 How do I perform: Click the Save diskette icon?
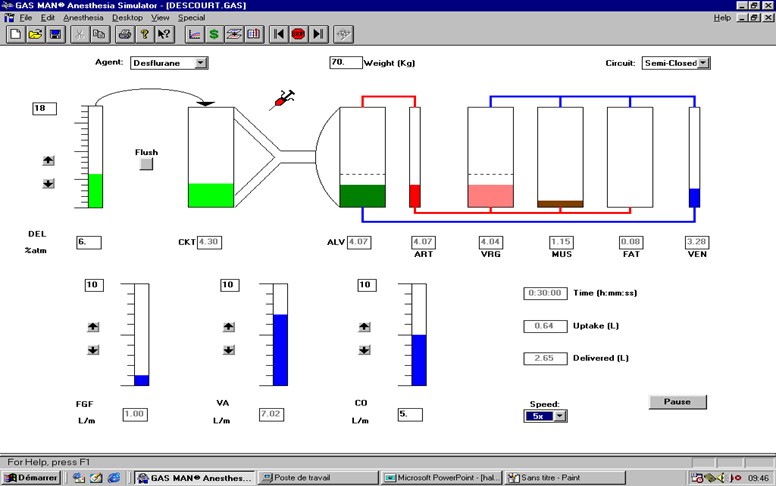(x=55, y=34)
